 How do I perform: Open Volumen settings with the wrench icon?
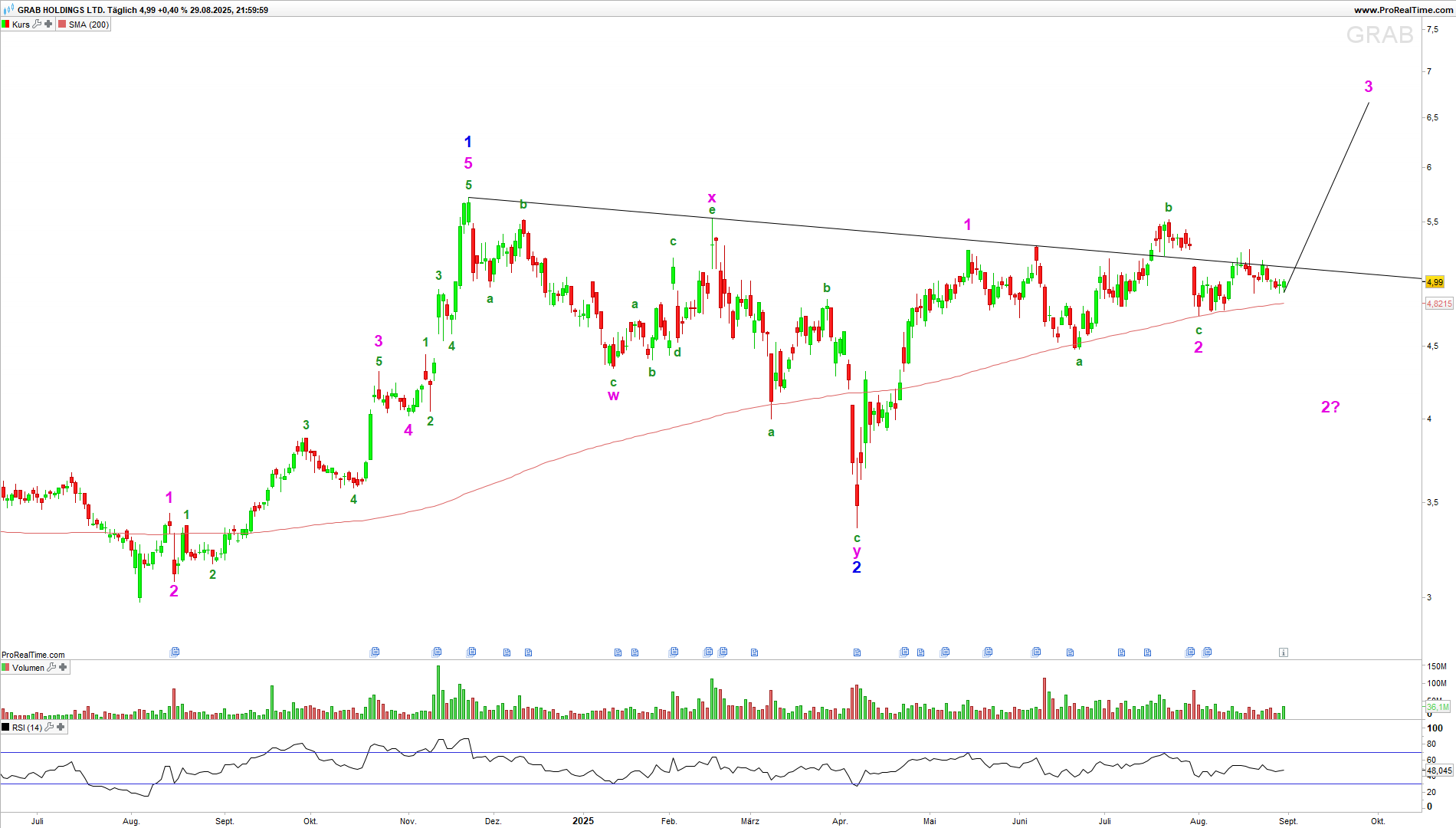tap(51, 668)
